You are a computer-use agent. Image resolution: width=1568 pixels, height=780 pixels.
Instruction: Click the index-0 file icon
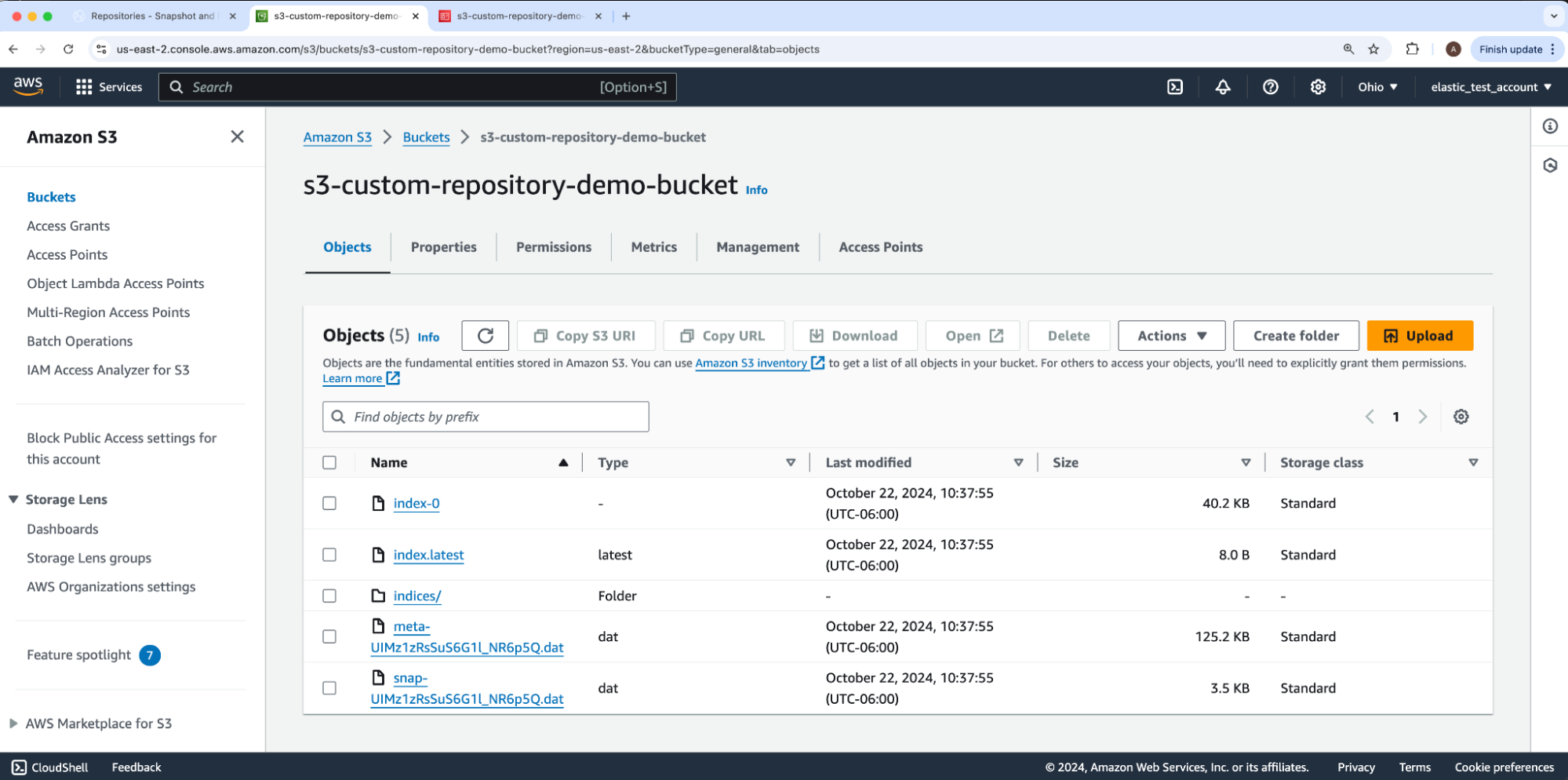(378, 503)
